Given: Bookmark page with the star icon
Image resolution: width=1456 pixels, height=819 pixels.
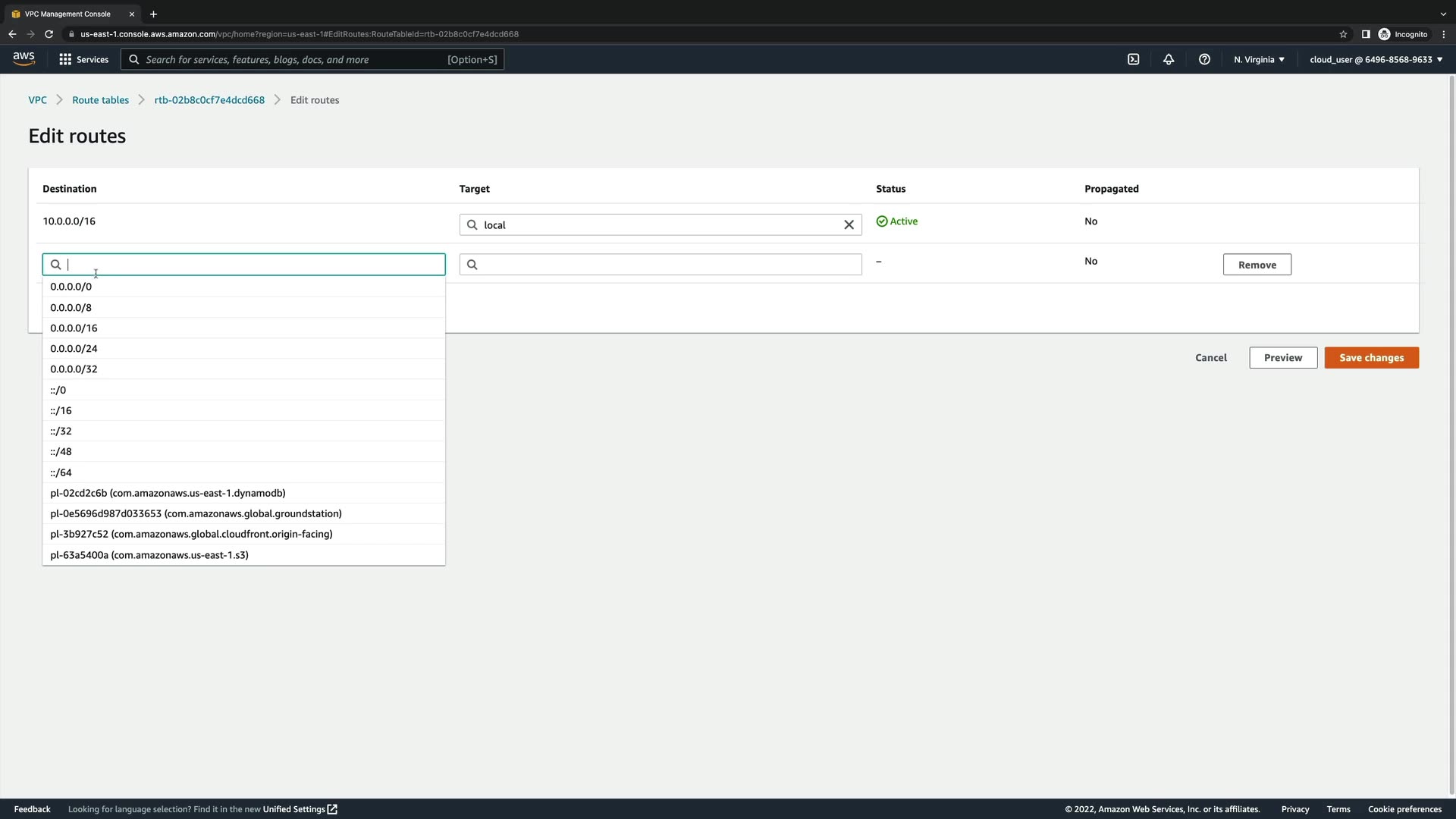Looking at the screenshot, I should click(x=1343, y=34).
